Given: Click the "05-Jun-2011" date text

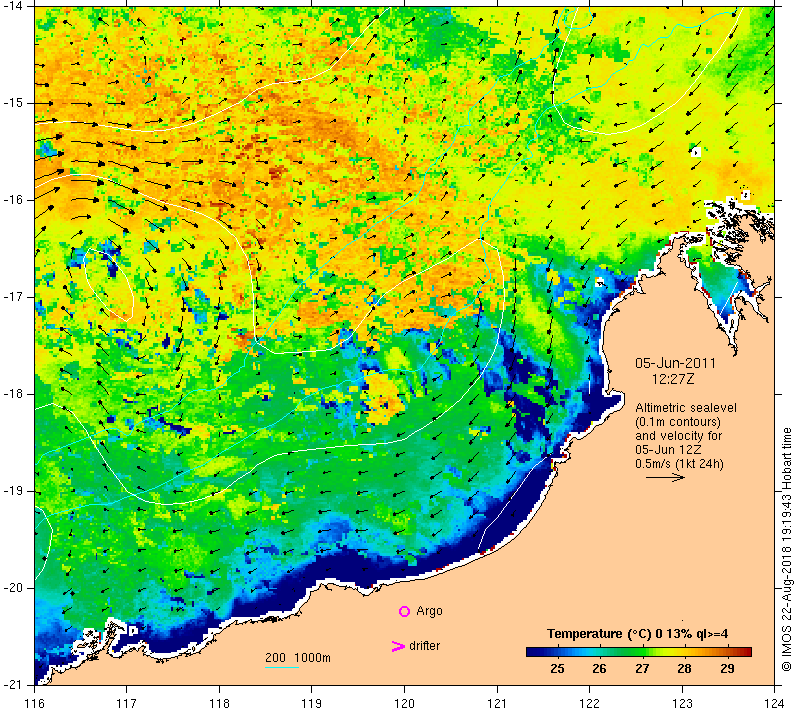Looking at the screenshot, I should point(675,363).
